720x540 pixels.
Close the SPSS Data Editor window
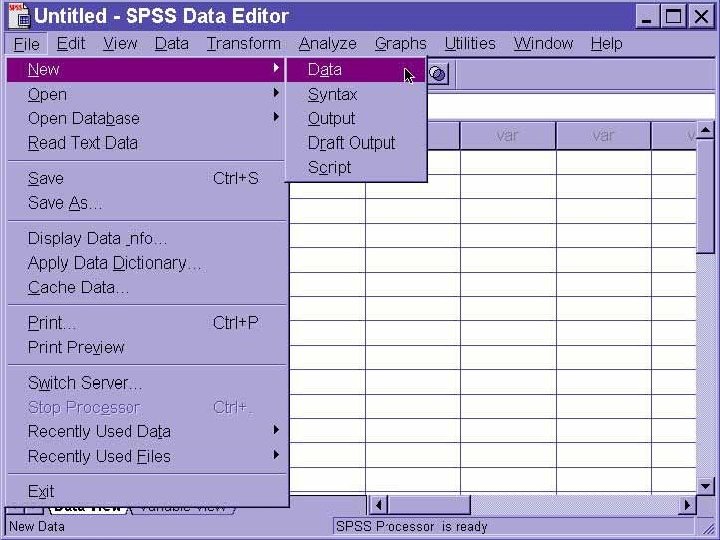(701, 17)
